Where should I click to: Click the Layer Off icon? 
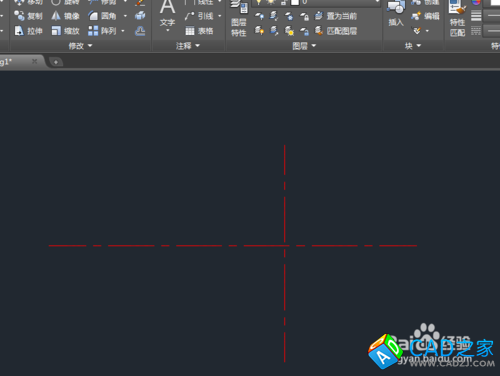tap(259, 16)
